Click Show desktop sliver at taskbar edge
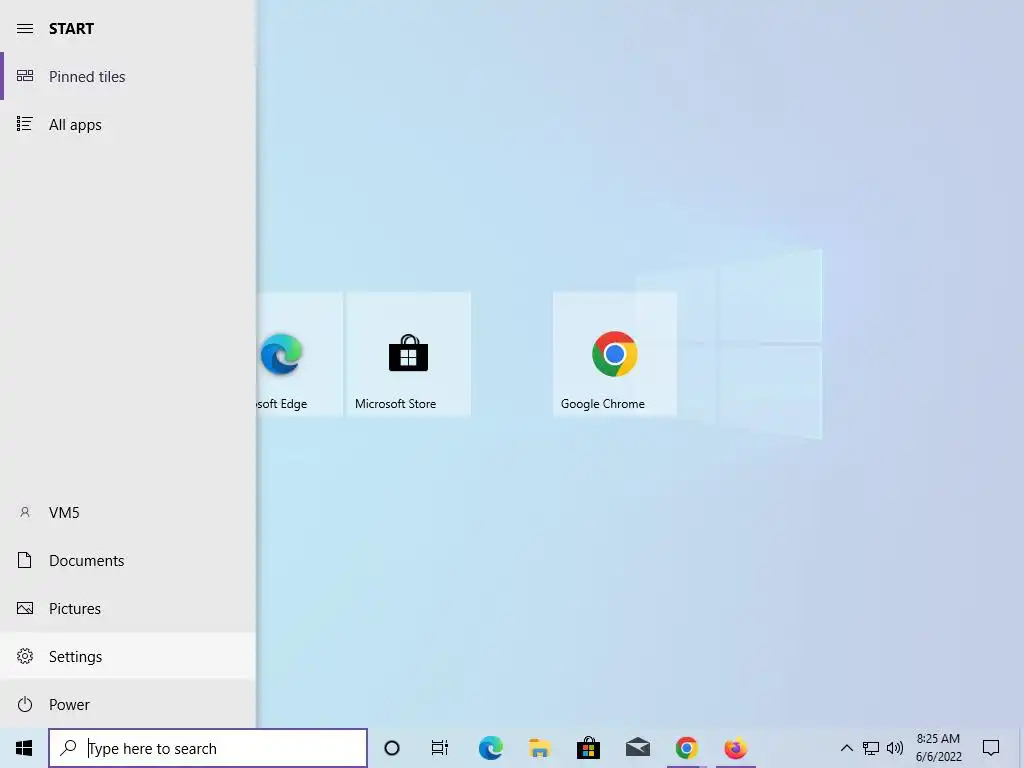1024x768 pixels. [1020, 748]
